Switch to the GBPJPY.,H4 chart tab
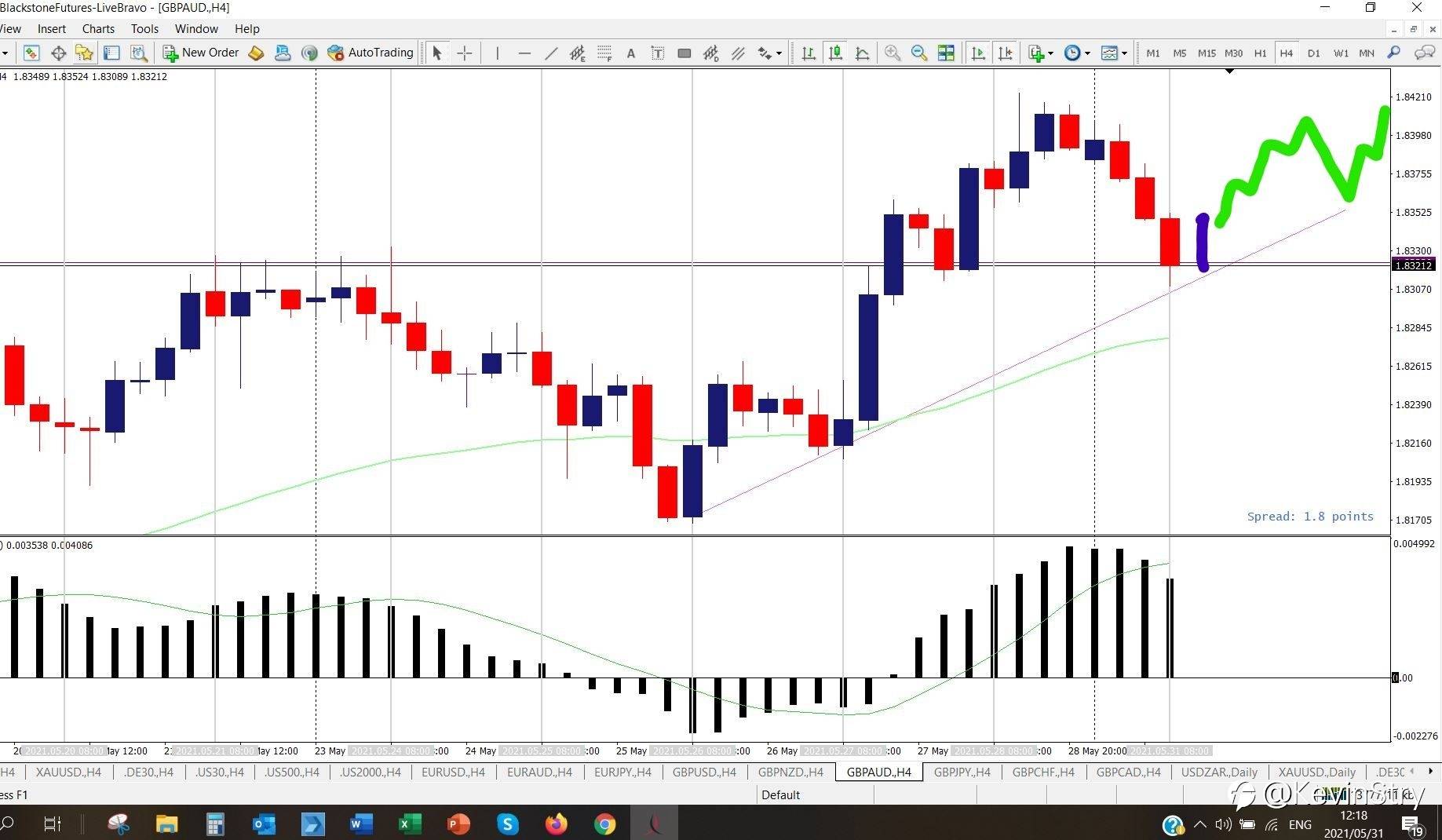 tap(962, 772)
